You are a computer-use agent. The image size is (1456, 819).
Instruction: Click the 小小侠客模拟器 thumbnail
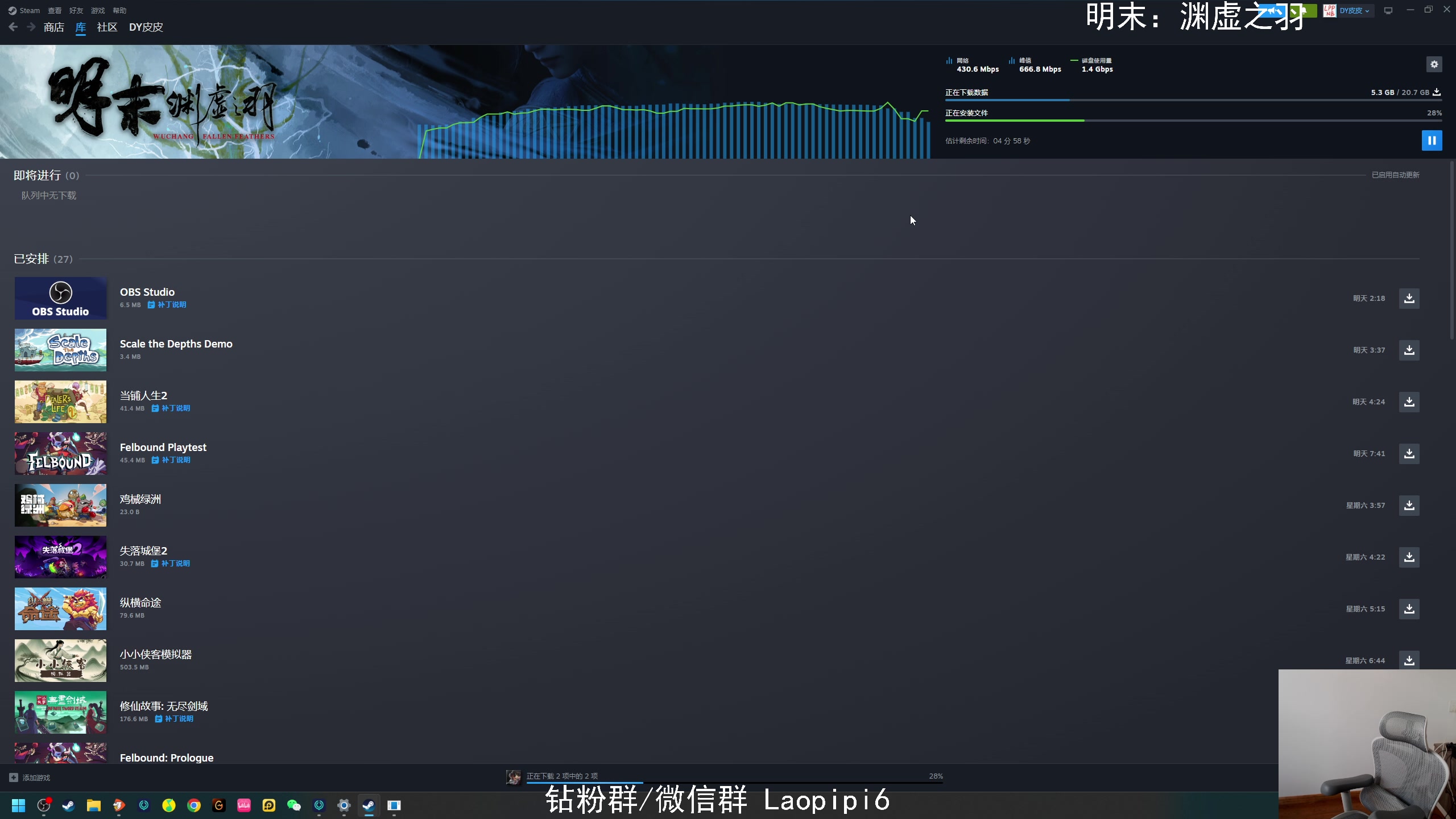pyautogui.click(x=60, y=660)
